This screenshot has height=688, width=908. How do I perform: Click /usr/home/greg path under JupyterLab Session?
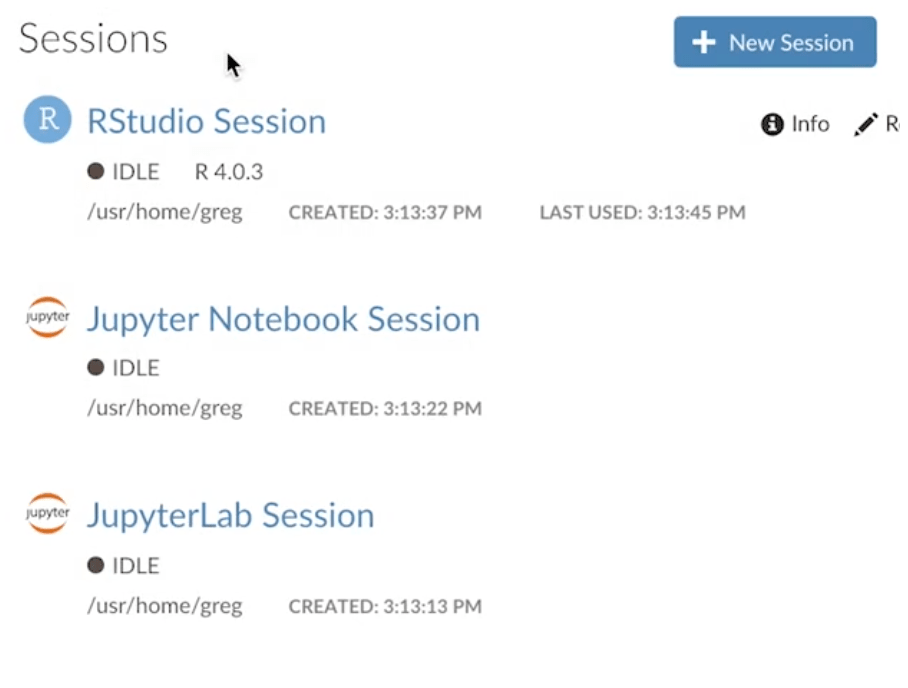[x=165, y=606]
